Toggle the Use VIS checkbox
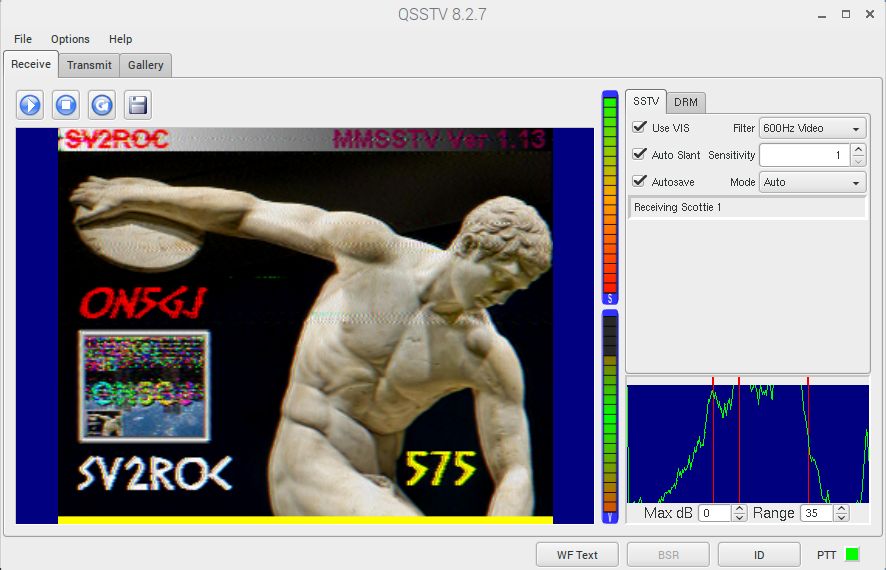886x570 pixels. point(640,127)
